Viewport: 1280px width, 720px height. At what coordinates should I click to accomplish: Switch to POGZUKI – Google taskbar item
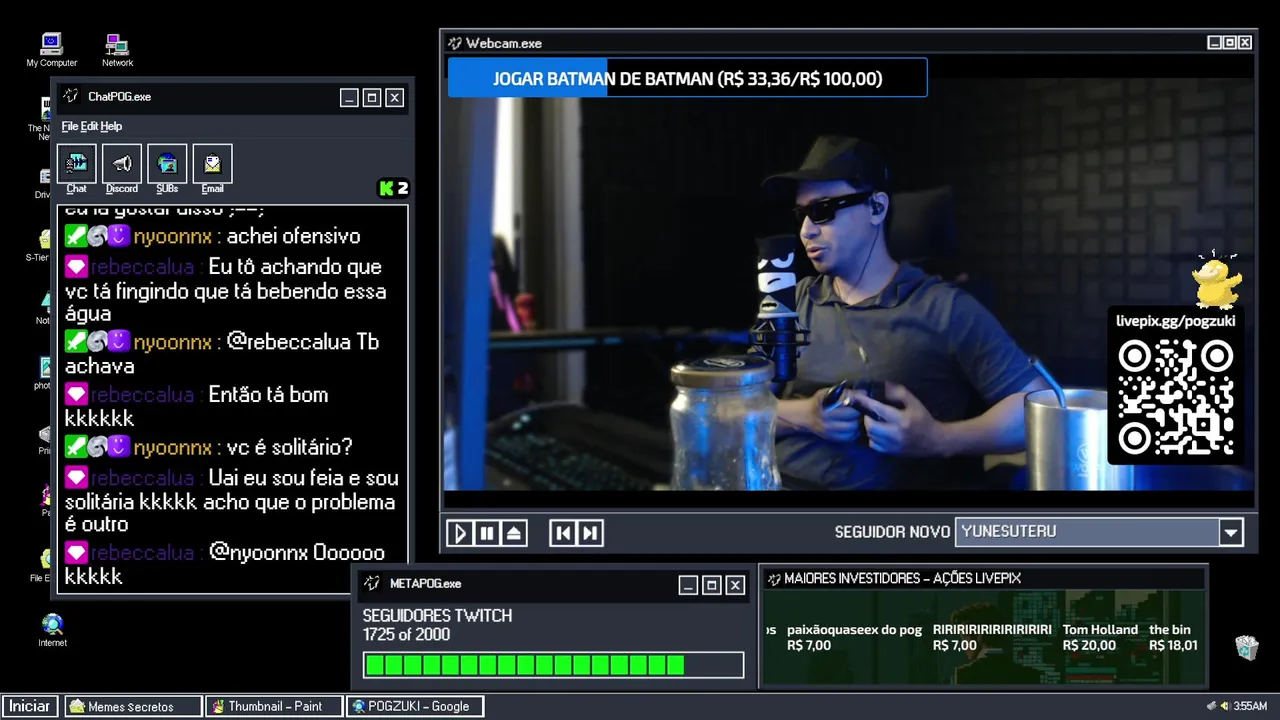(415, 706)
